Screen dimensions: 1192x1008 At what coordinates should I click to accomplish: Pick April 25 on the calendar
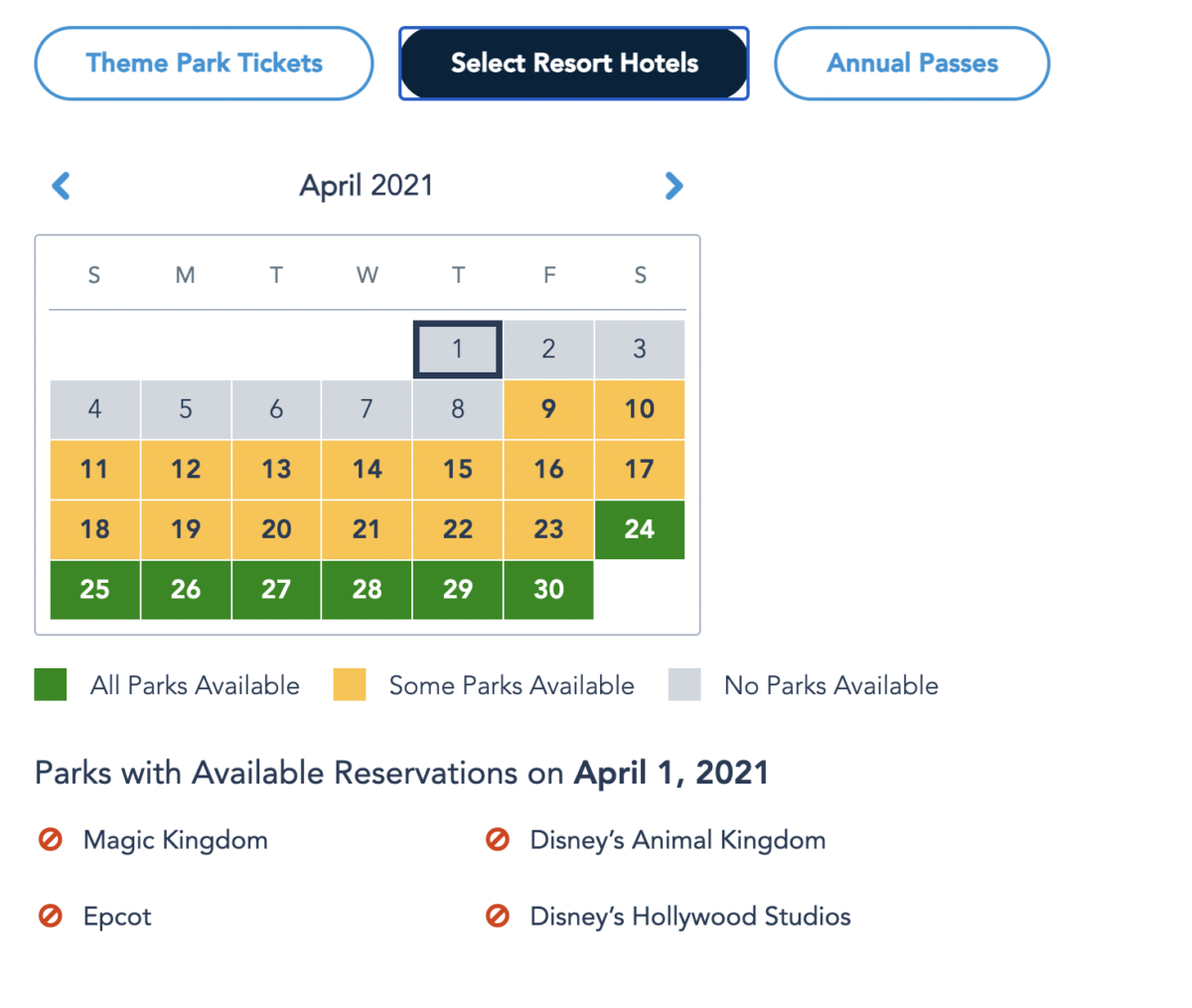(94, 590)
